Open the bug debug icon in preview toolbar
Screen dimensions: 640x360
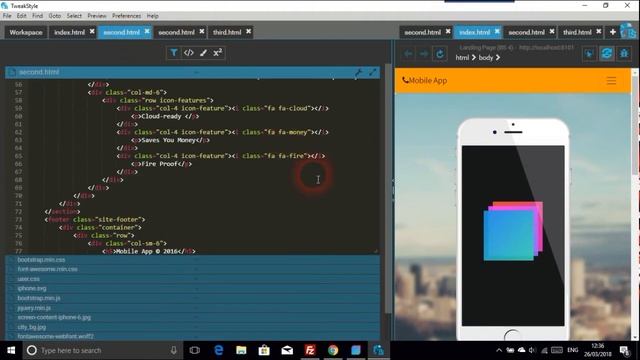624,54
